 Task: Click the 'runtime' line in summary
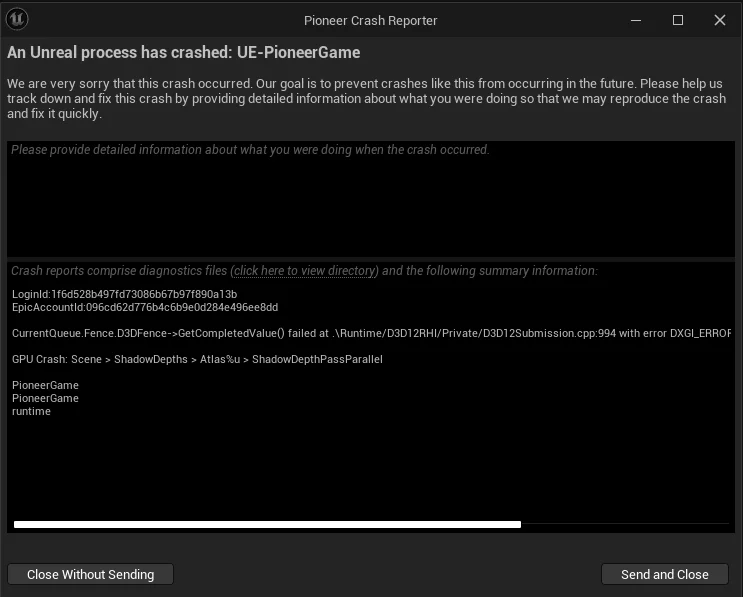pyautogui.click(x=31, y=411)
